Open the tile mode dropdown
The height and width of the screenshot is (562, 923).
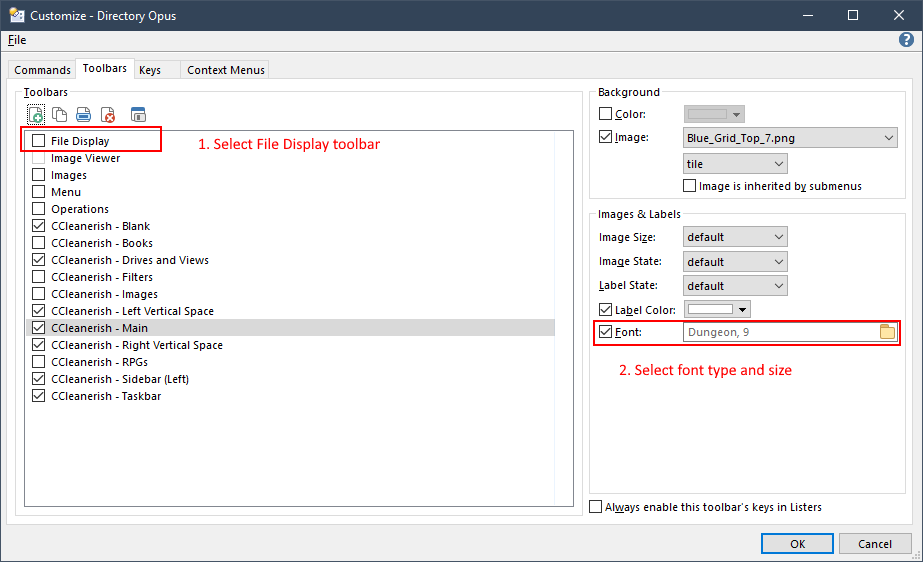point(735,164)
